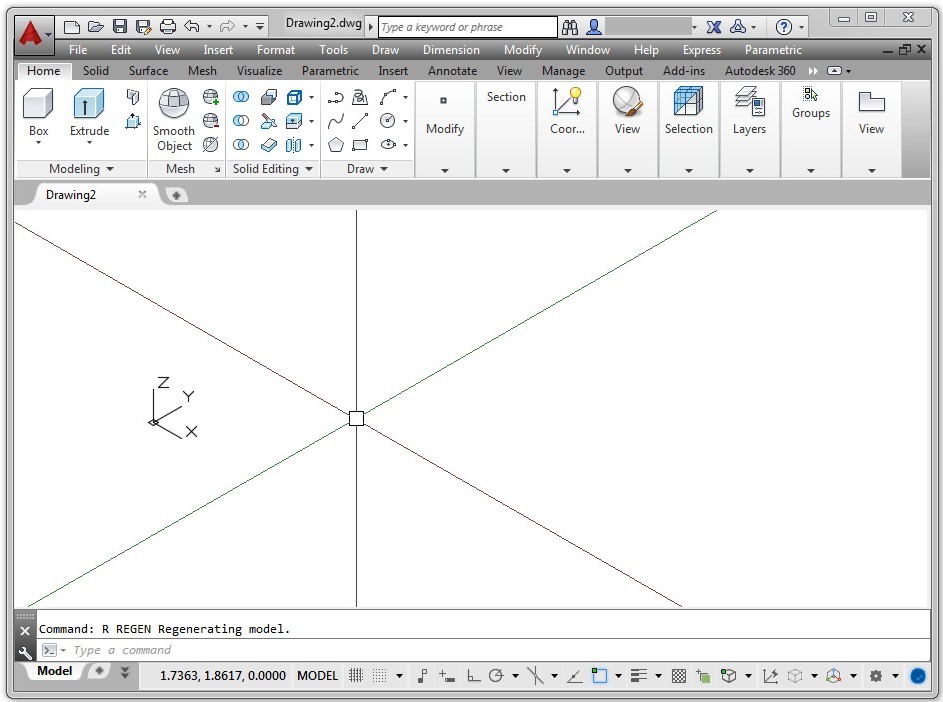Select the Smooth Object mesh tool
943x702 pixels.
coord(174,120)
